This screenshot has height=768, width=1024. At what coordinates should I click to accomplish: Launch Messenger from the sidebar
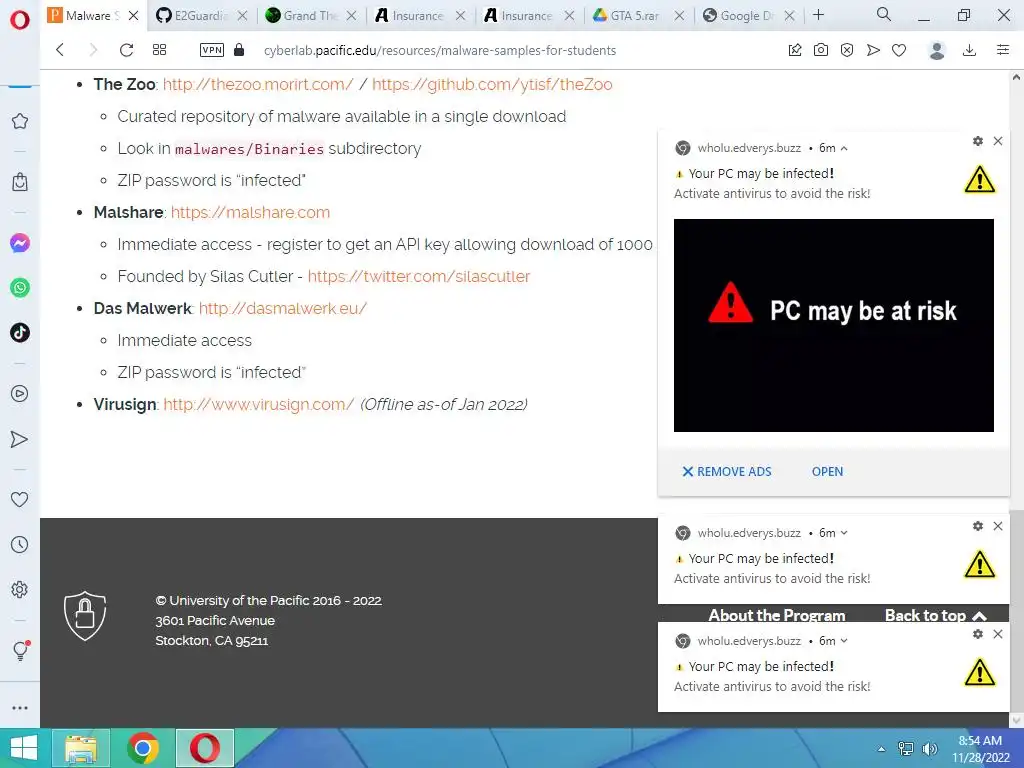click(x=20, y=244)
